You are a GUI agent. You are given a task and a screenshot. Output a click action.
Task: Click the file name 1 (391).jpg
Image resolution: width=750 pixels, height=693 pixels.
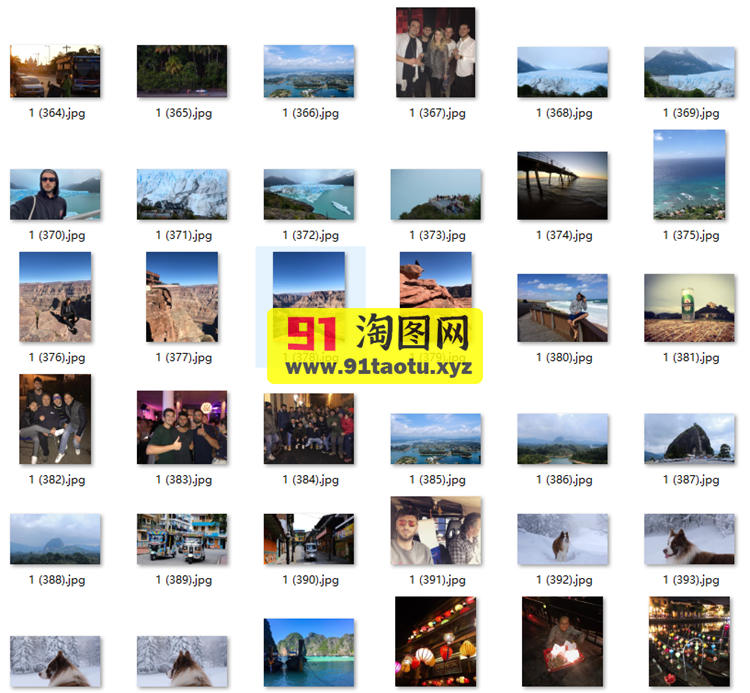(437, 580)
